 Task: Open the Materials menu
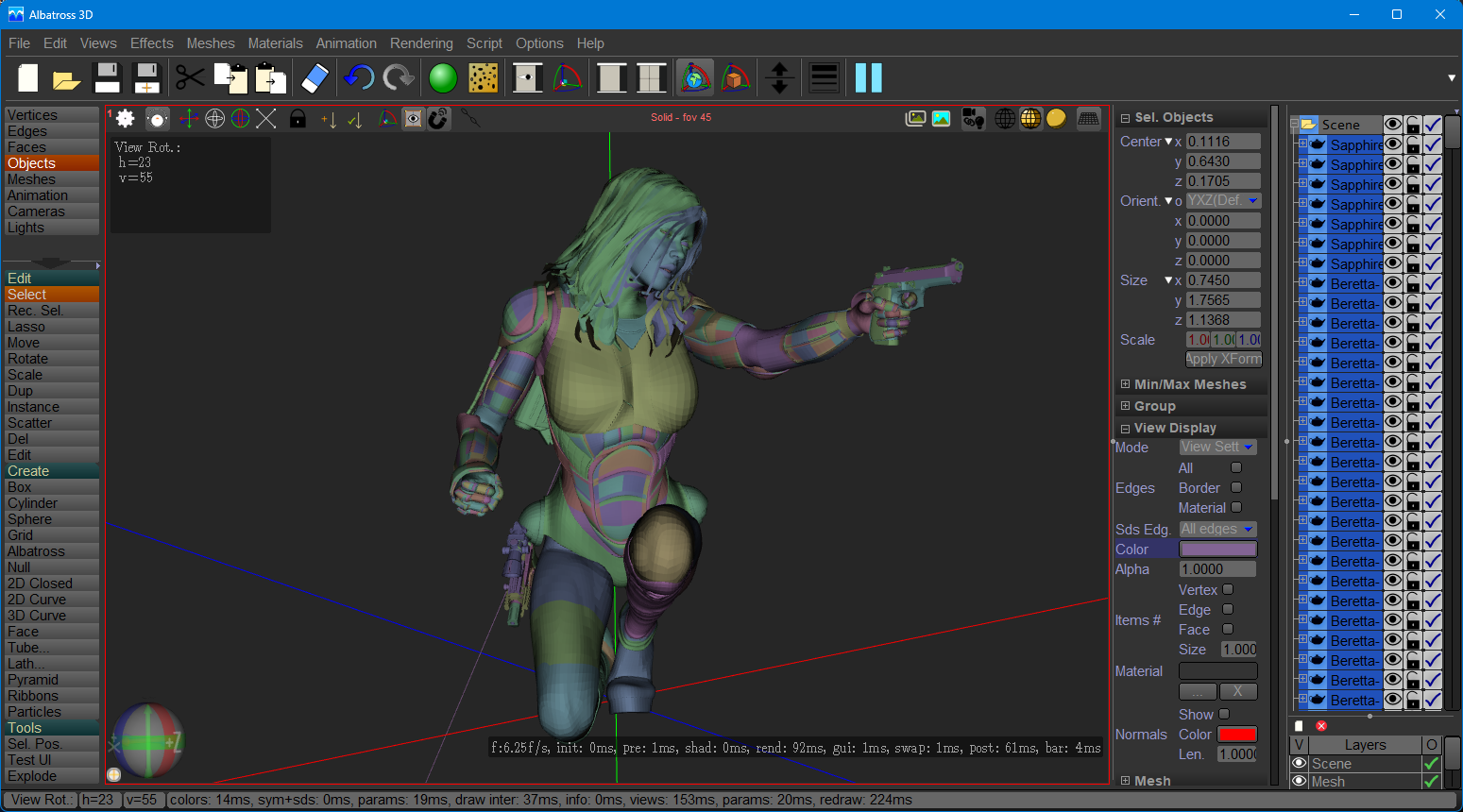tap(275, 43)
